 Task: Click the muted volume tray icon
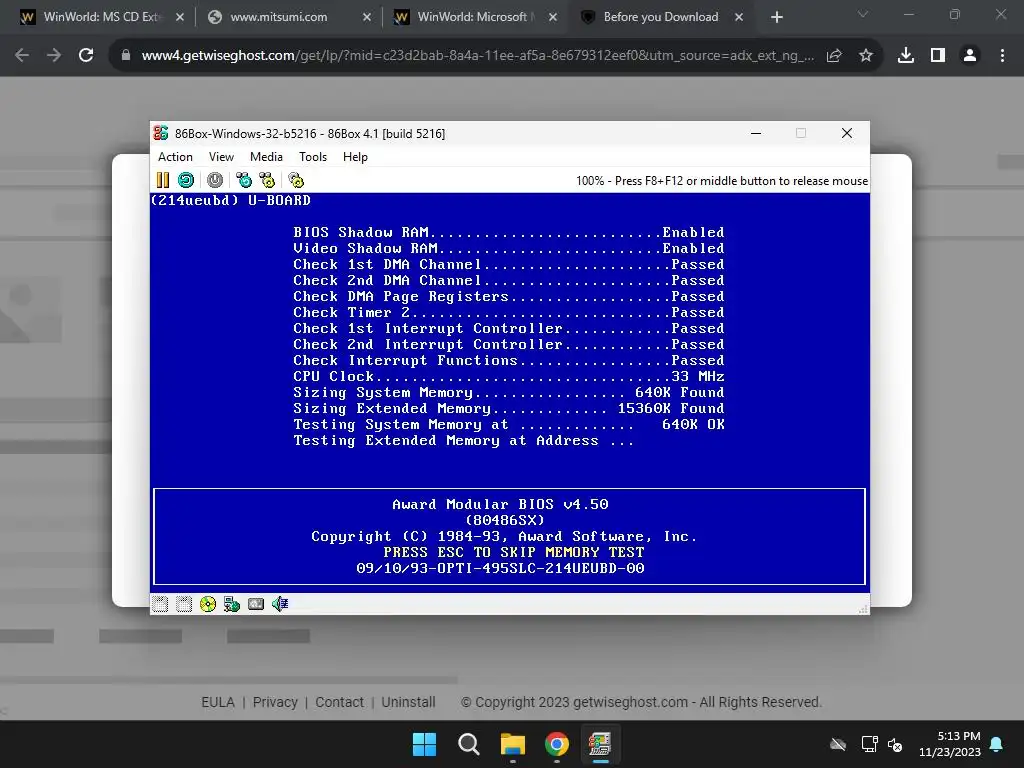coord(895,744)
